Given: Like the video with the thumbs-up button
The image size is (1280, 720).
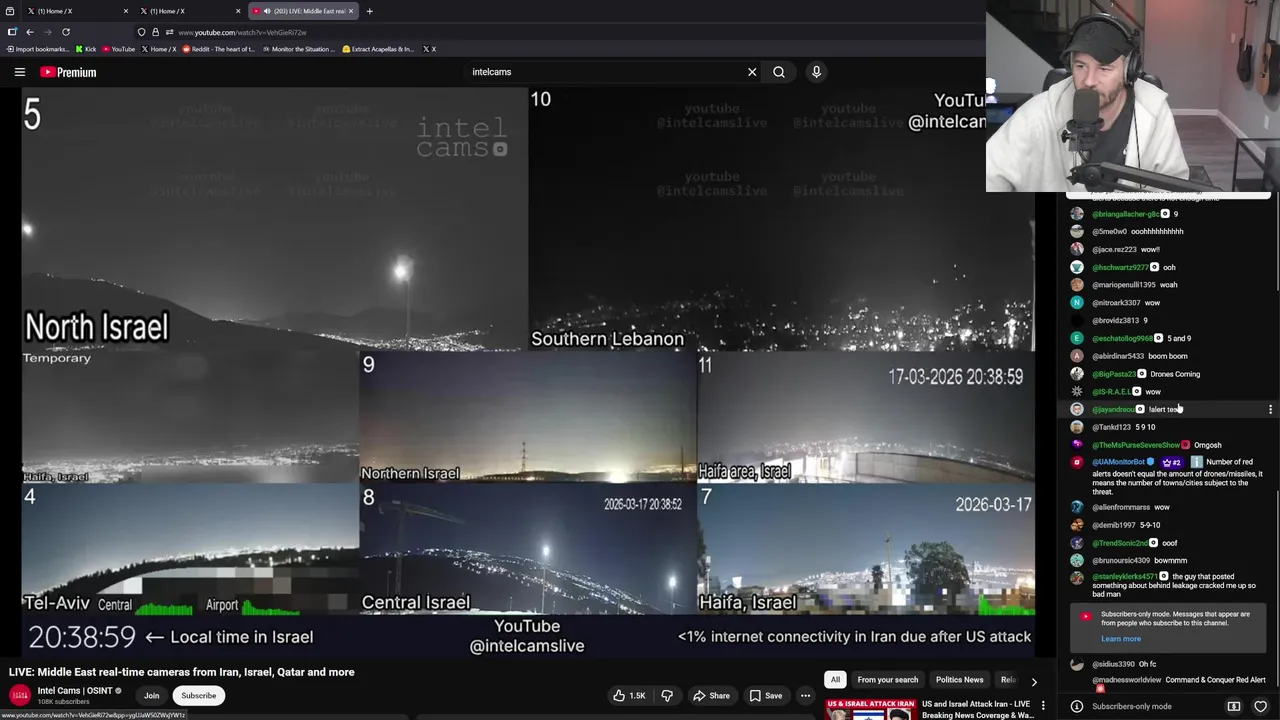Looking at the screenshot, I should click(629, 696).
